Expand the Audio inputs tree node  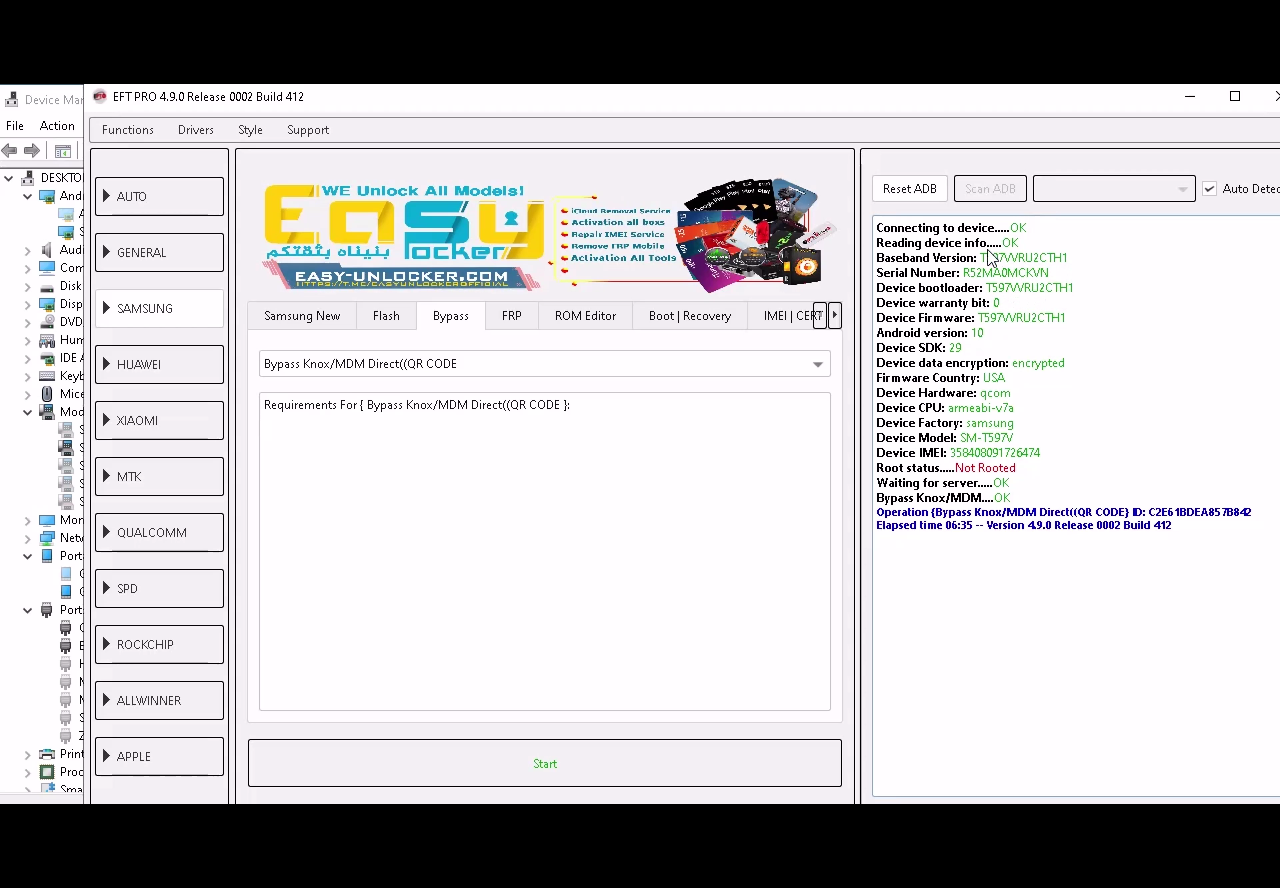pos(28,250)
